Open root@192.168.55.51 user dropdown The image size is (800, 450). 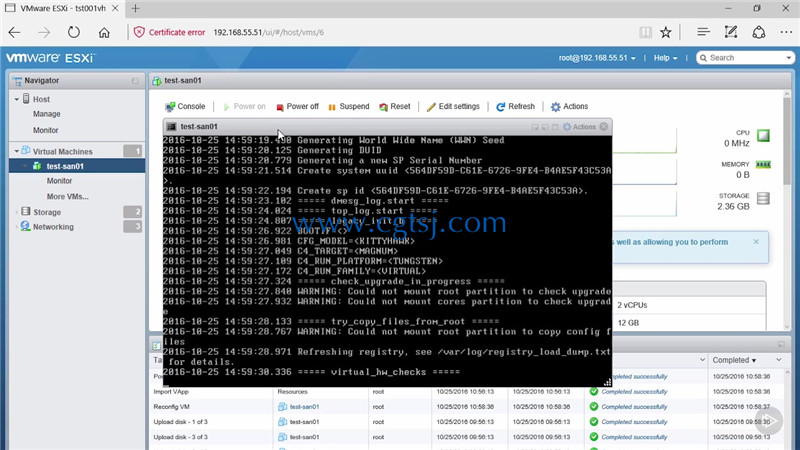pos(597,58)
